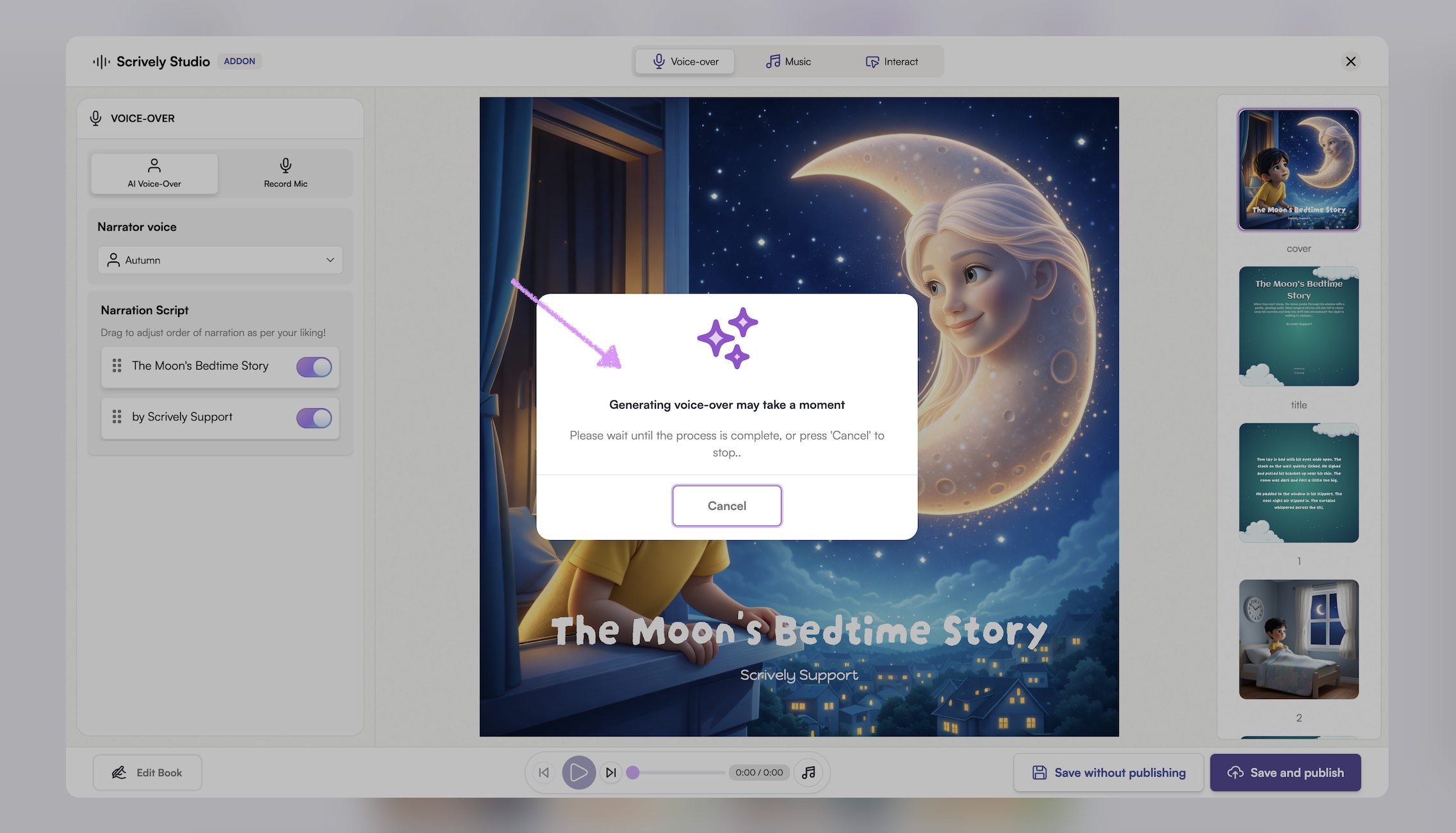Toggle off by Scrively Support narration

click(x=314, y=418)
